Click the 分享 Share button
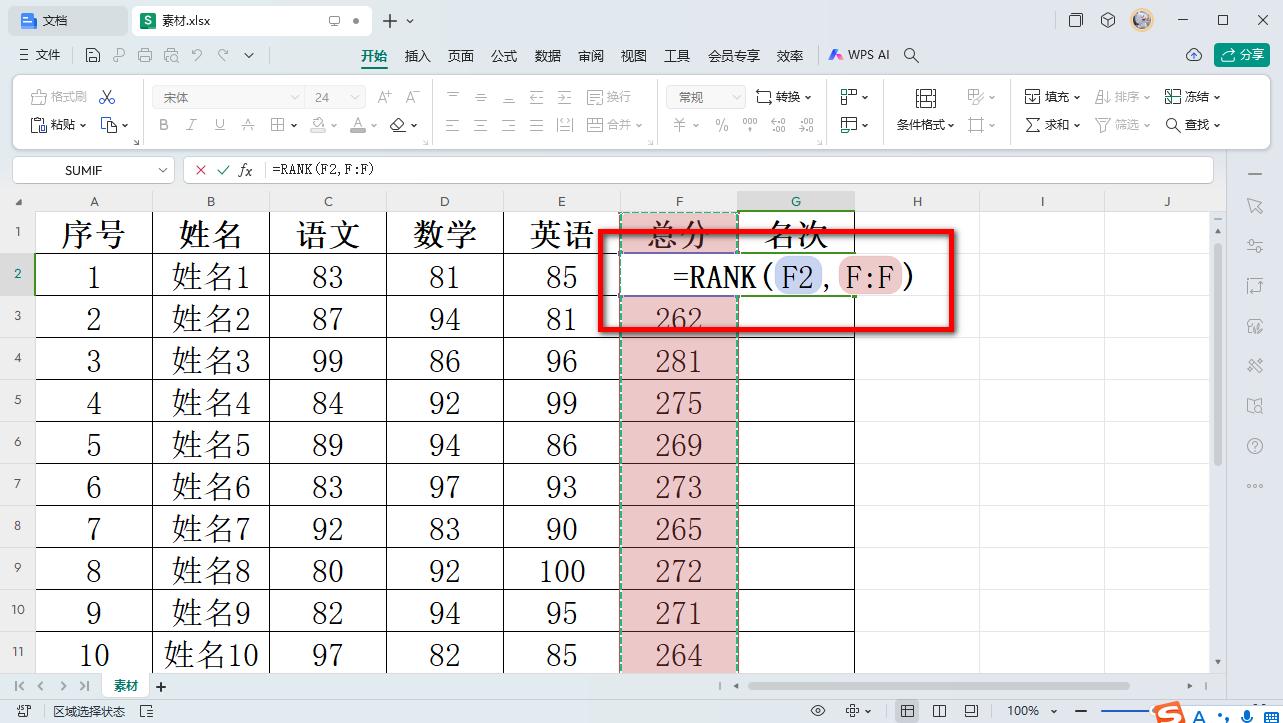 1242,55
